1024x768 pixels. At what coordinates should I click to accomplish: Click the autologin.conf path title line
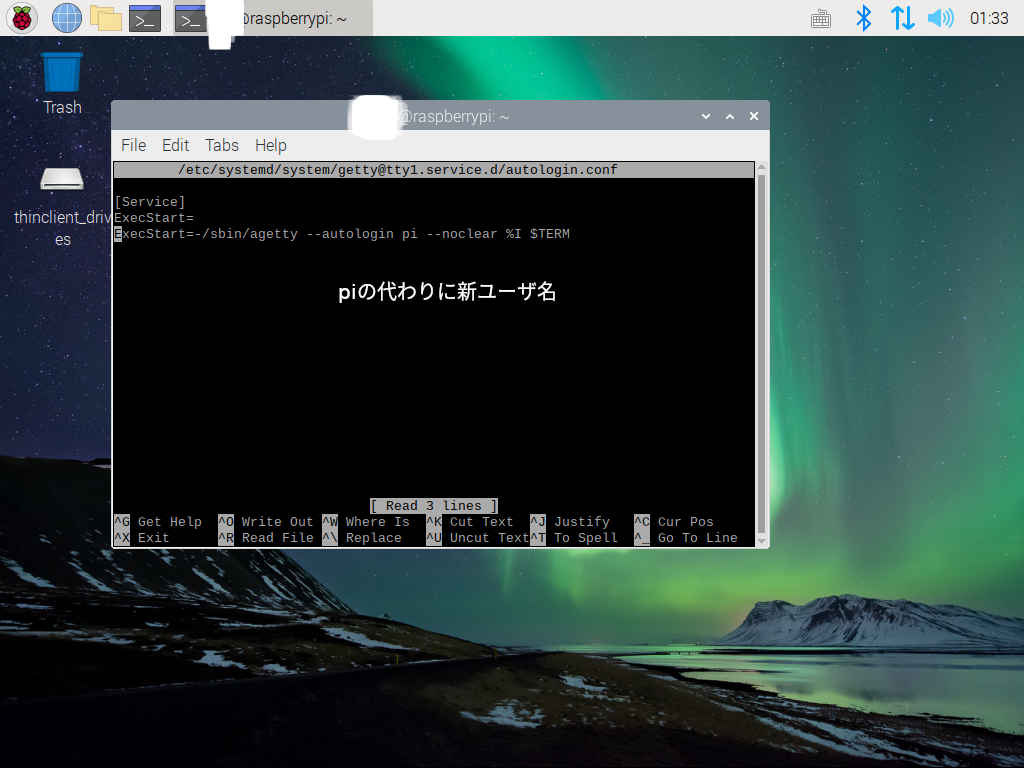click(x=398, y=170)
